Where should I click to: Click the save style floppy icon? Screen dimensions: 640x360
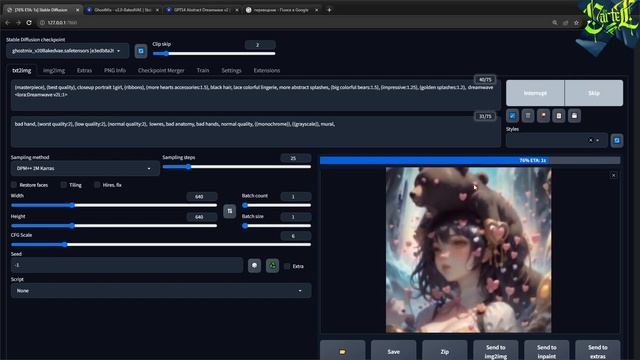574,116
